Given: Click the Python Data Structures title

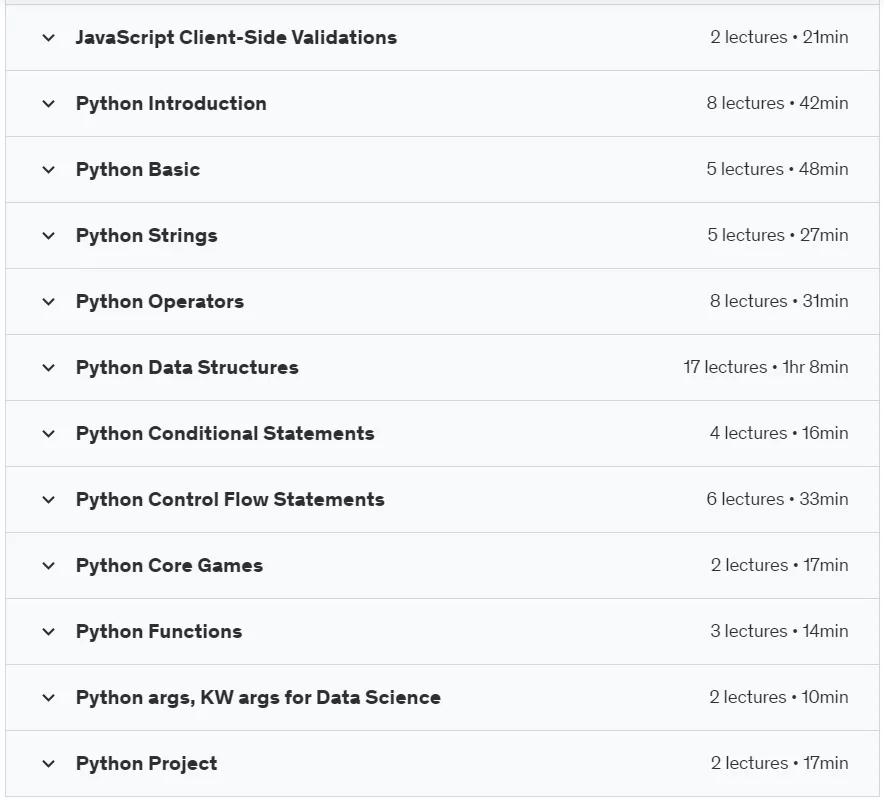Looking at the screenshot, I should pos(187,367).
